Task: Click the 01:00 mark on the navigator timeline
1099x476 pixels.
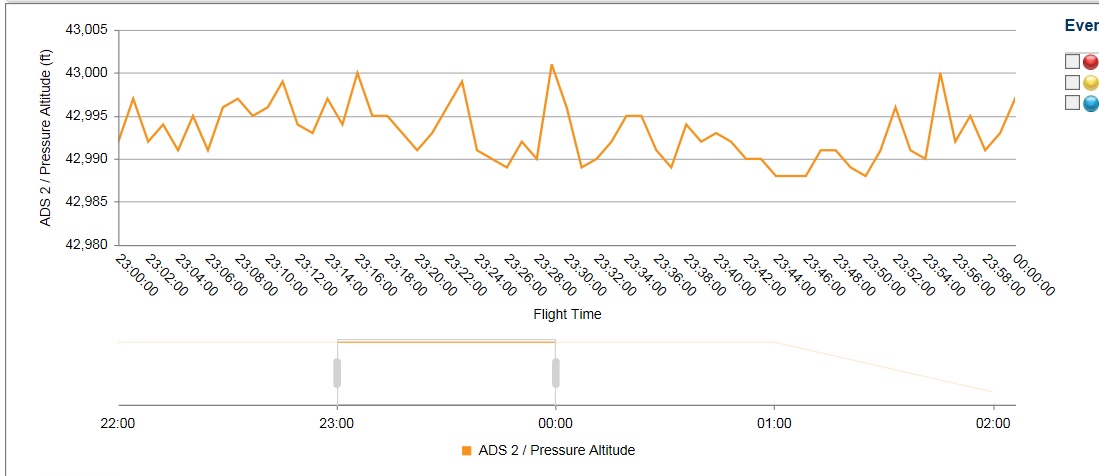Action: (774, 423)
